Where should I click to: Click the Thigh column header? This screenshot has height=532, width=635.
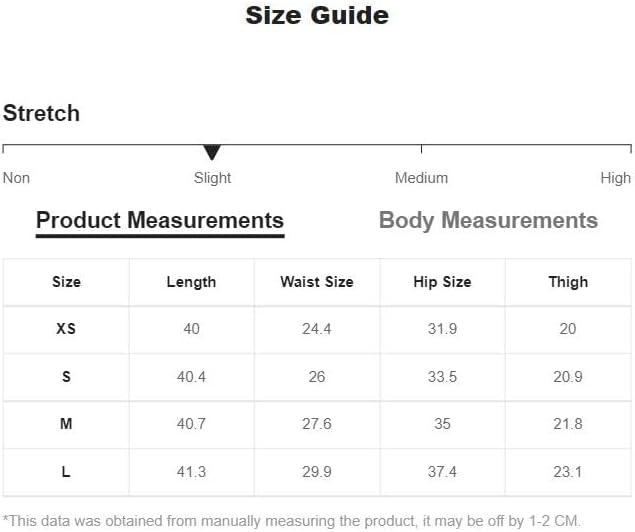click(568, 282)
